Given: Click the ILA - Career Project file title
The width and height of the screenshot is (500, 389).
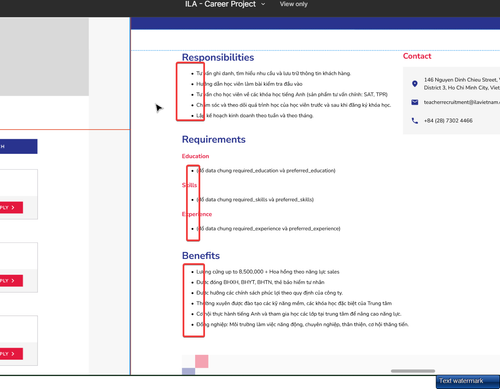Looking at the screenshot, I should click(220, 4).
